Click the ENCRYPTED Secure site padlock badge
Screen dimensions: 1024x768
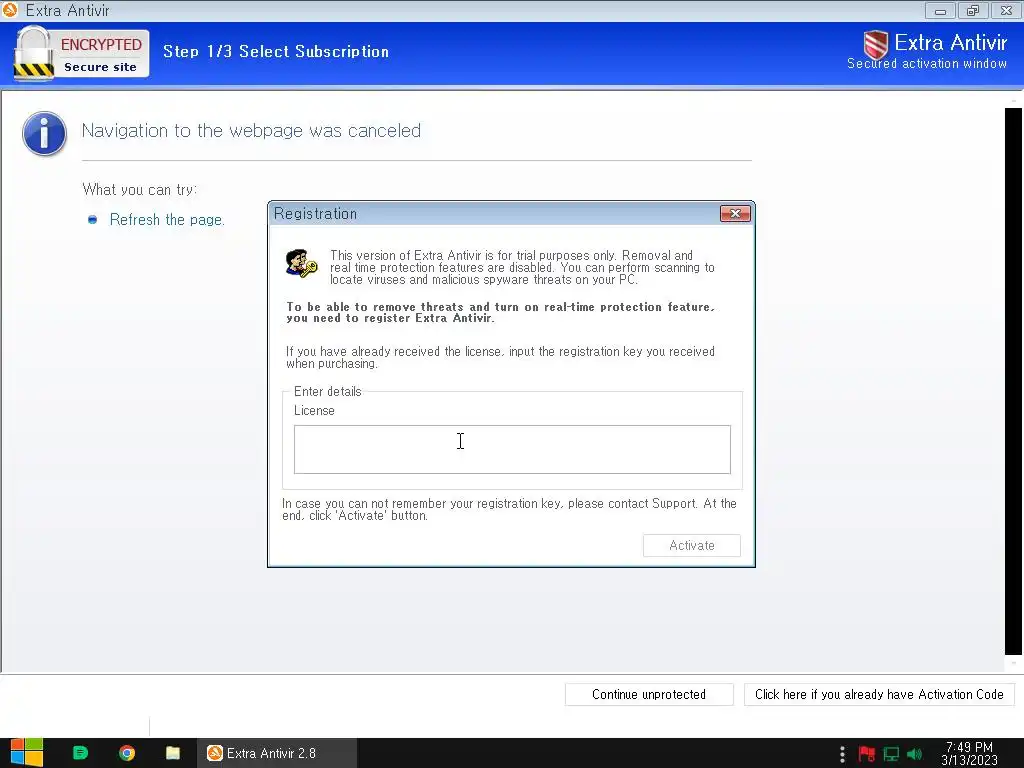81,54
